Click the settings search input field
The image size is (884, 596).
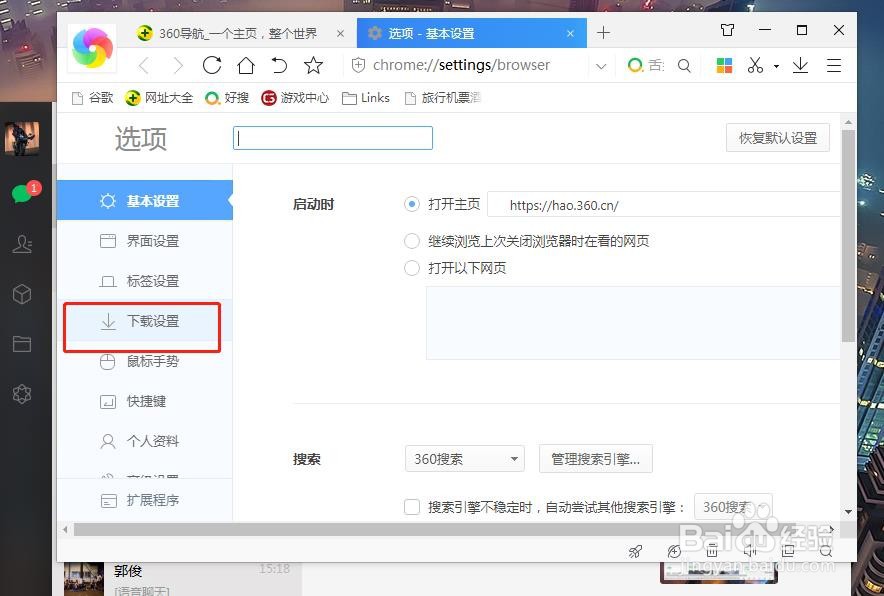(x=332, y=138)
